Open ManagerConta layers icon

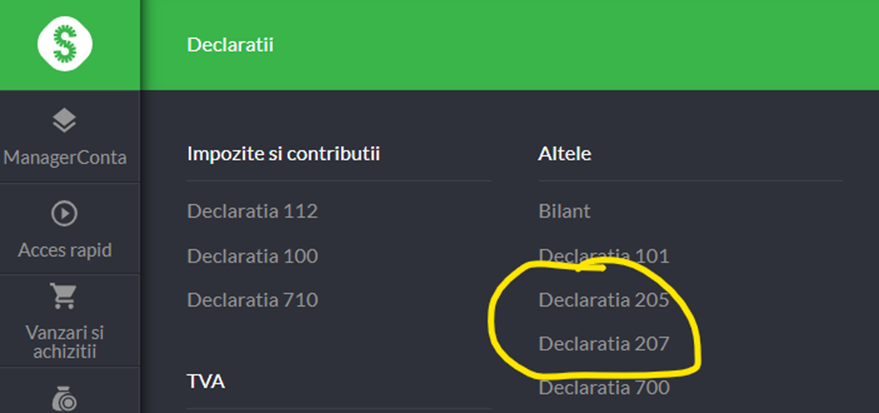click(64, 120)
